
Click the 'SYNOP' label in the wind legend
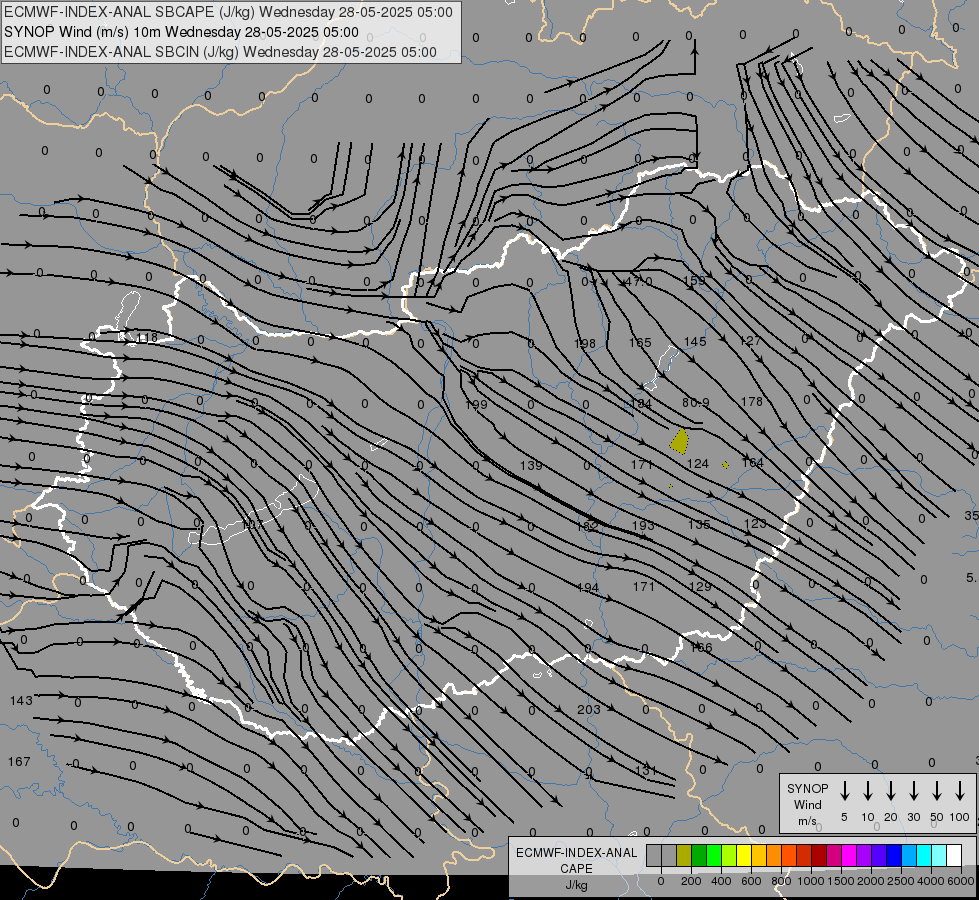pyautogui.click(x=807, y=788)
